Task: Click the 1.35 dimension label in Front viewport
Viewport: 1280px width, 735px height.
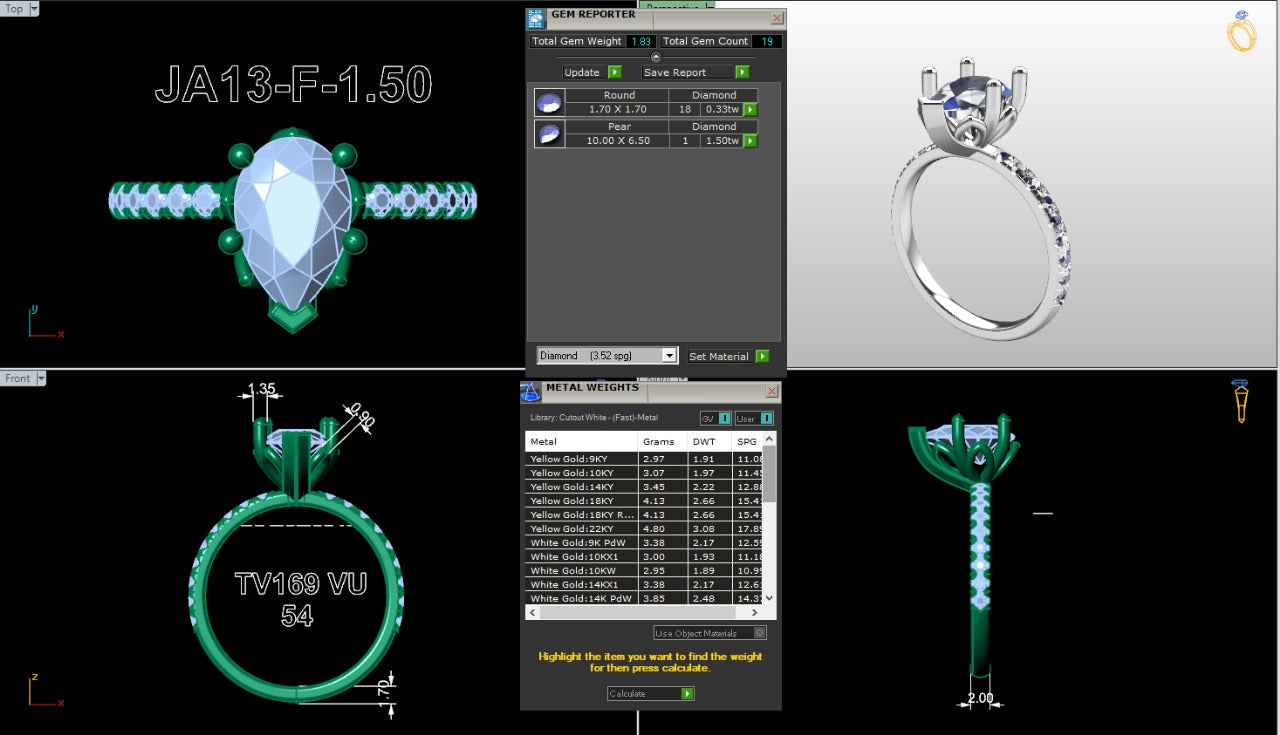Action: point(261,389)
